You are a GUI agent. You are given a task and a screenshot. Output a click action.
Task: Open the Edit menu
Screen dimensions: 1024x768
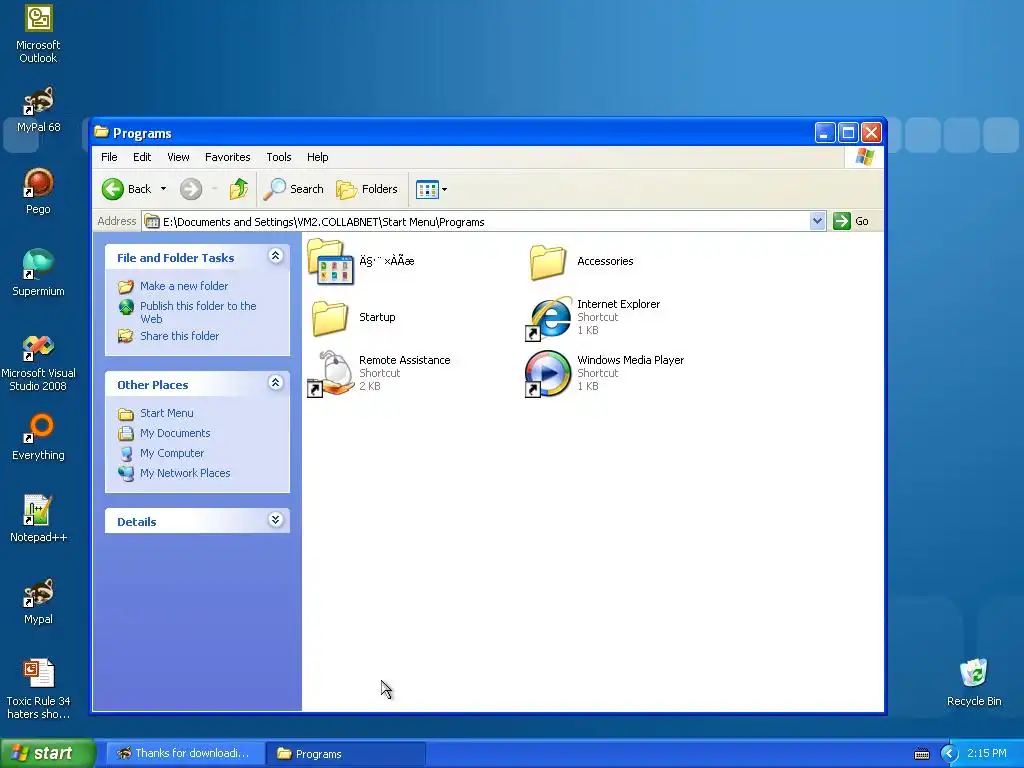(142, 157)
